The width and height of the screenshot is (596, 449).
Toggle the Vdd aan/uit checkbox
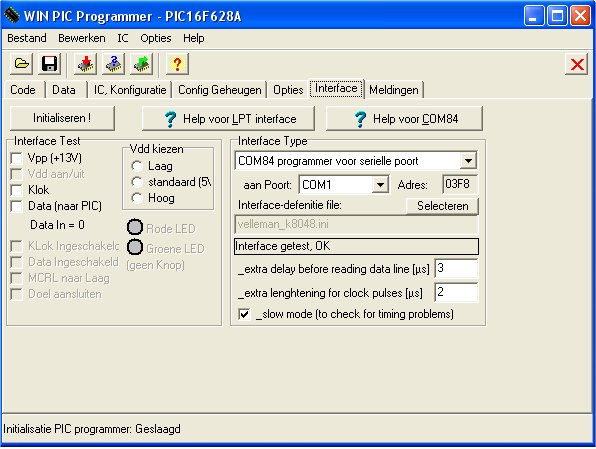pos(16,174)
